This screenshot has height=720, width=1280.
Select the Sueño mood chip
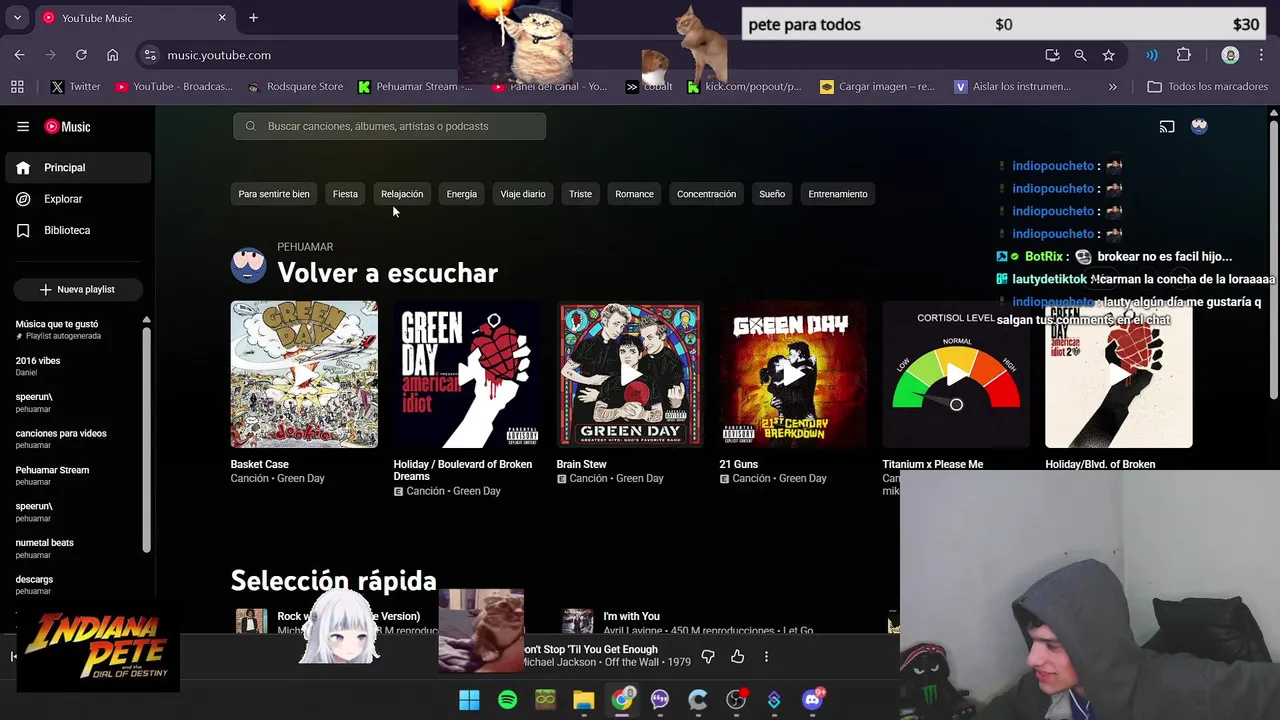[772, 194]
